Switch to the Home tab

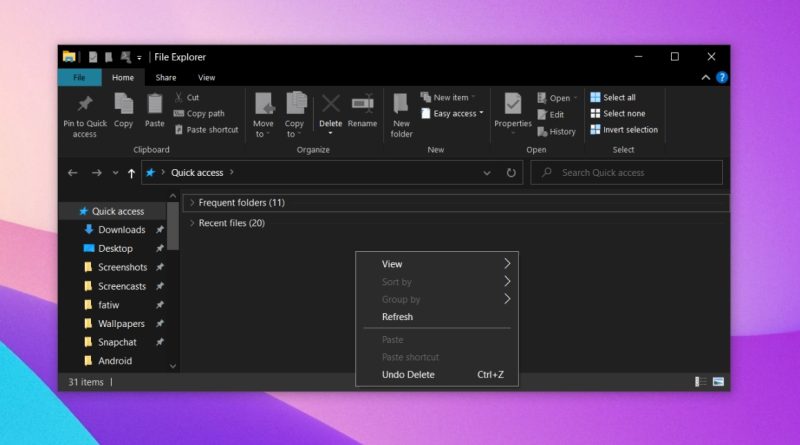(x=123, y=78)
